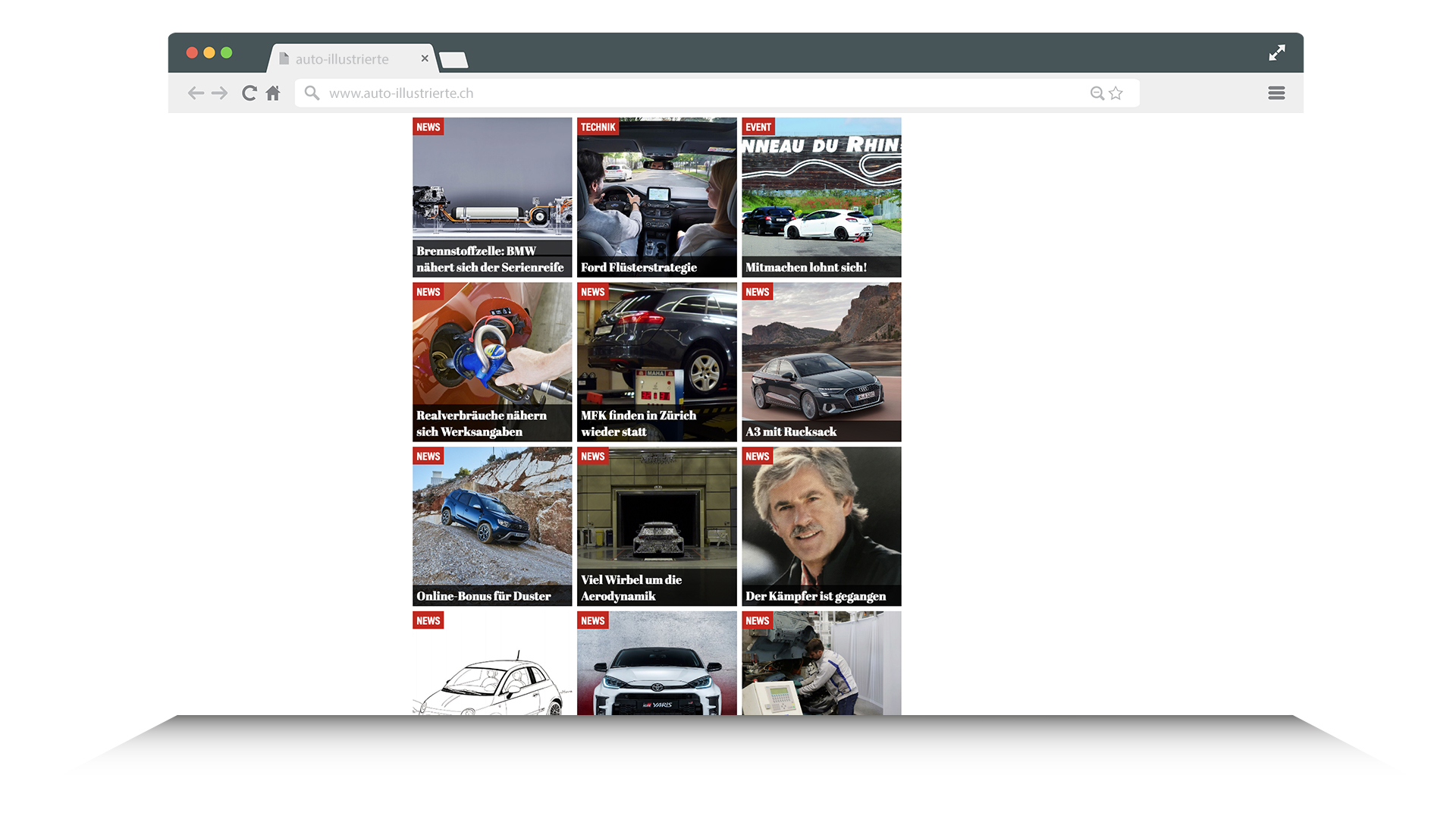1456x819 pixels.
Task: Go to the browser home page
Action: (x=273, y=93)
